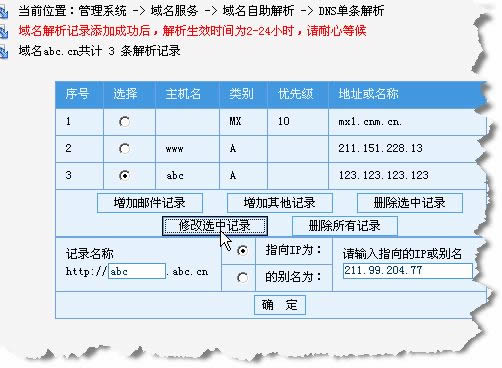This screenshot has width=502, height=368.
Task: Choose the 指向IP为 radio option
Action: [x=242, y=250]
